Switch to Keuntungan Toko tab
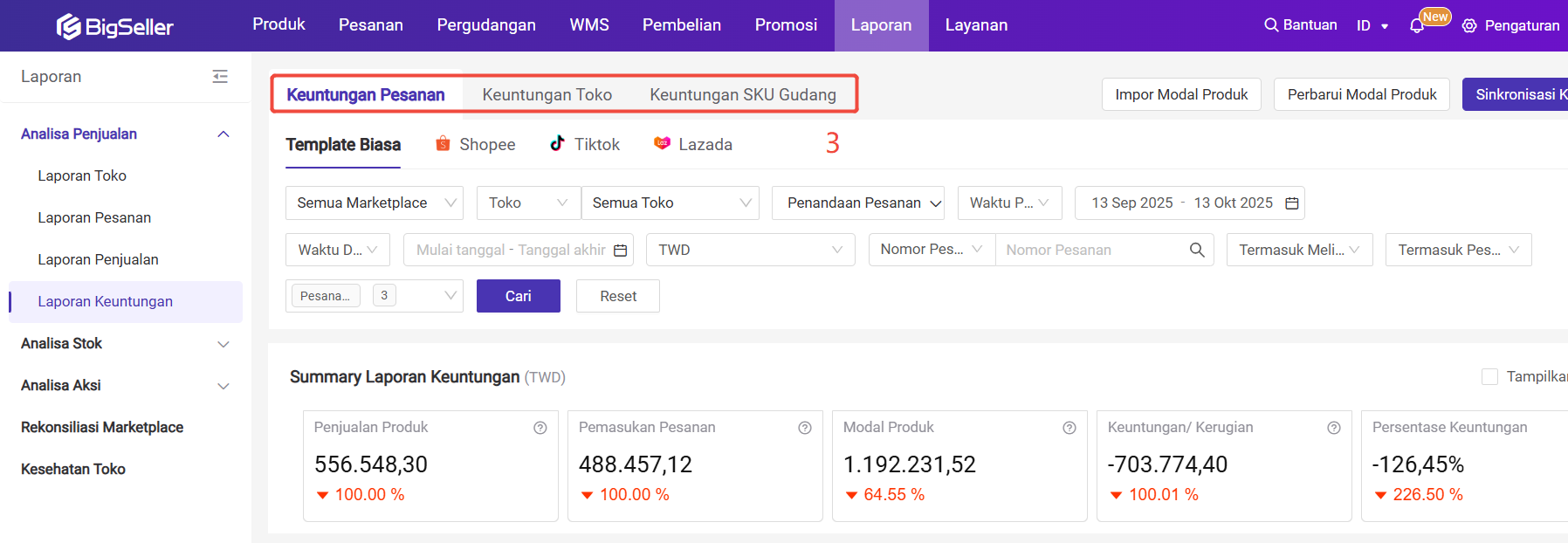The image size is (1568, 543). (x=547, y=95)
